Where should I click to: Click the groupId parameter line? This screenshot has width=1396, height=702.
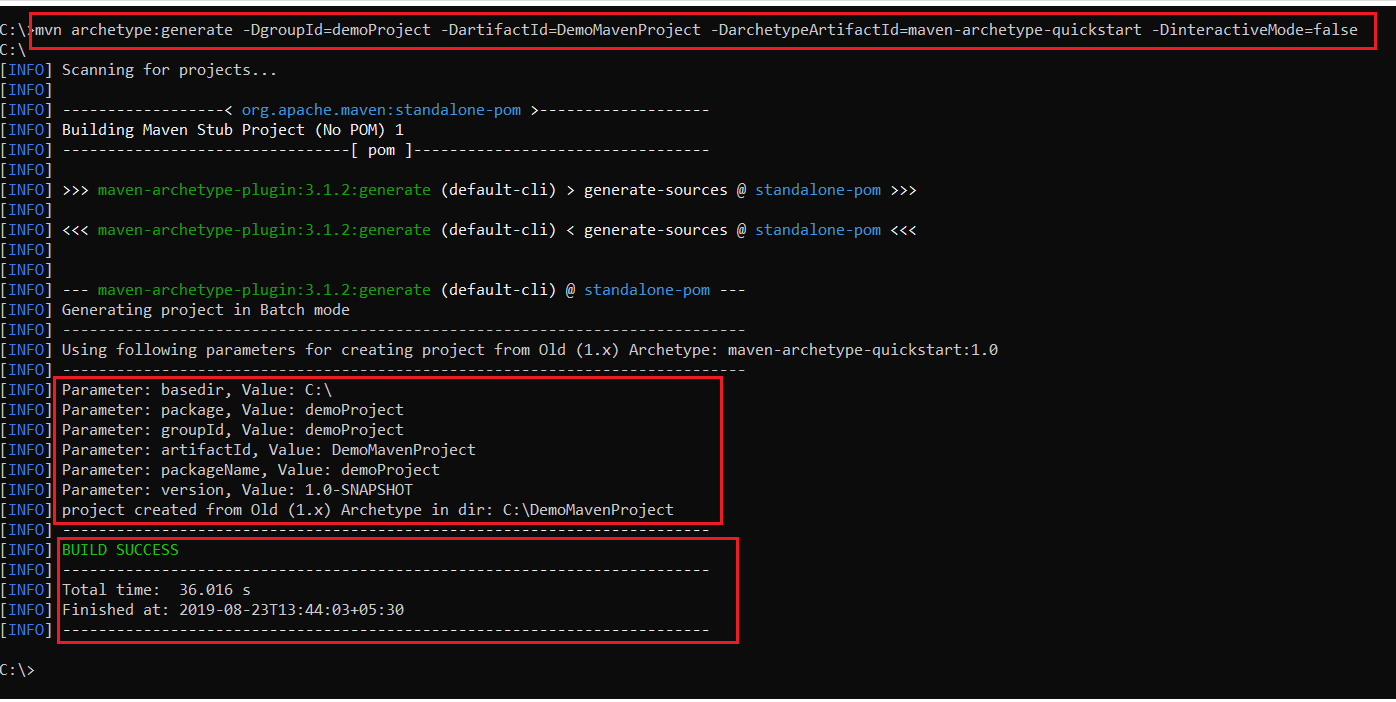(x=232, y=430)
